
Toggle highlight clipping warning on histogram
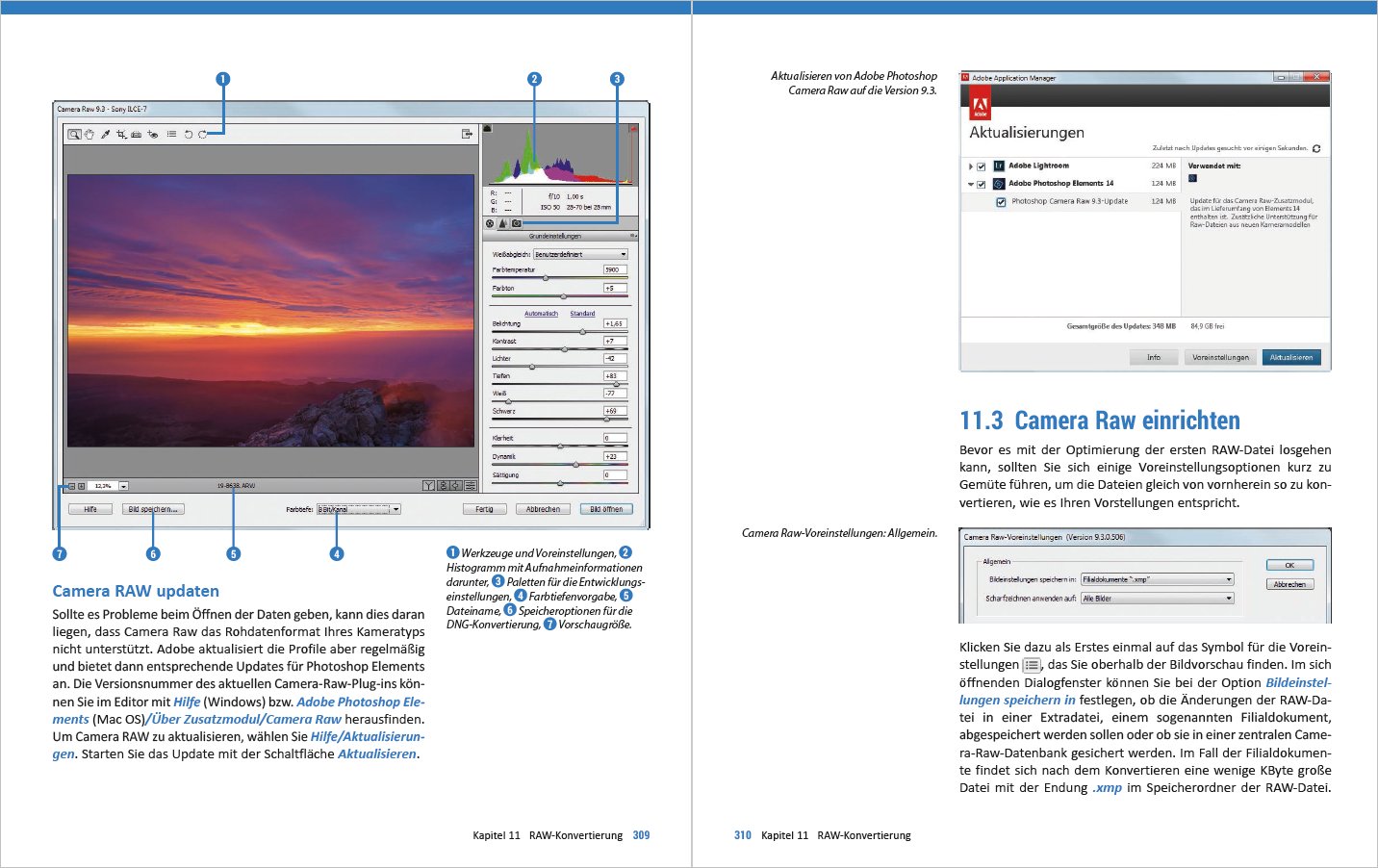632,128
